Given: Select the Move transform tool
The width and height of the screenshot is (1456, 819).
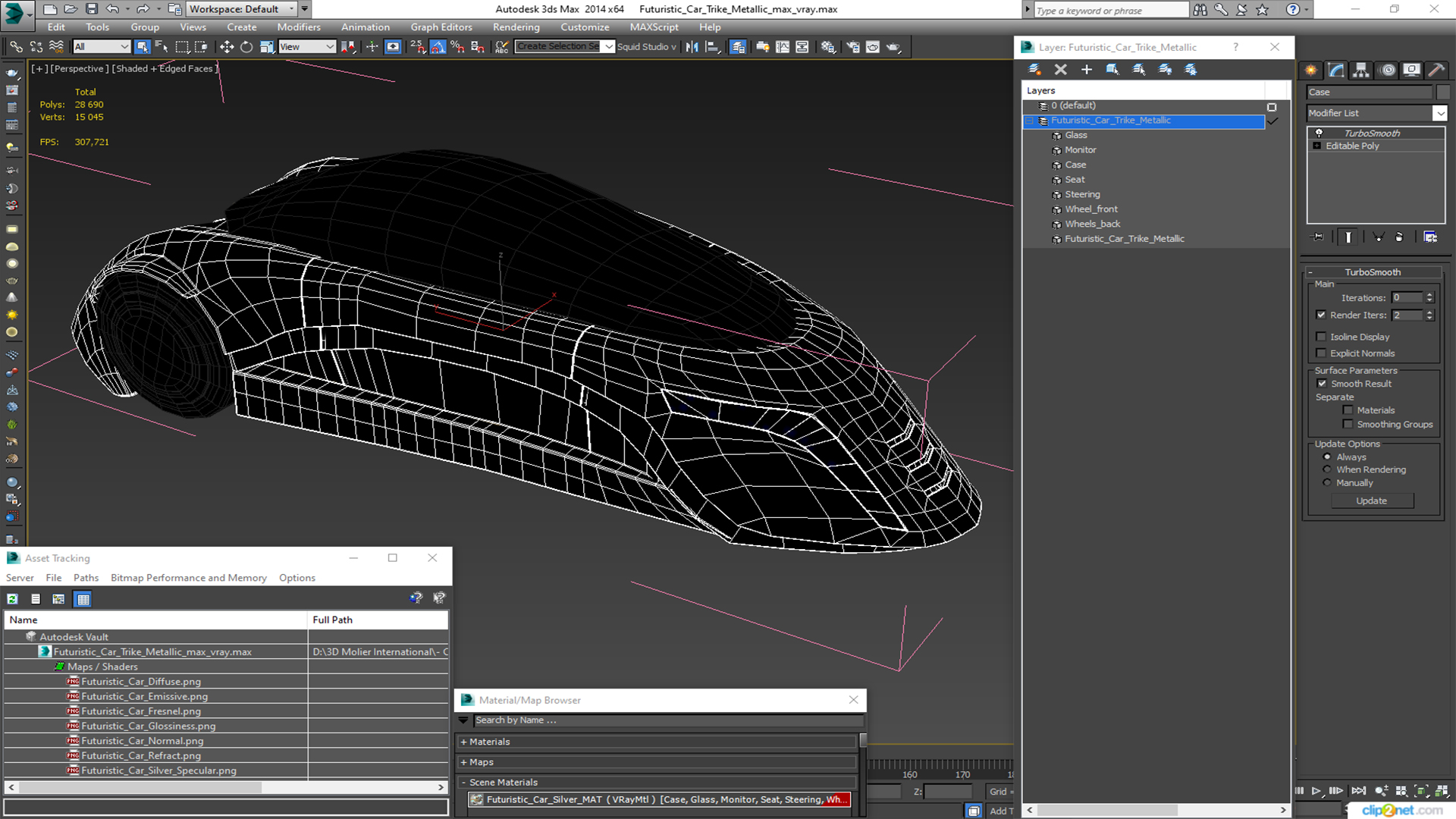Looking at the screenshot, I should pyautogui.click(x=226, y=47).
